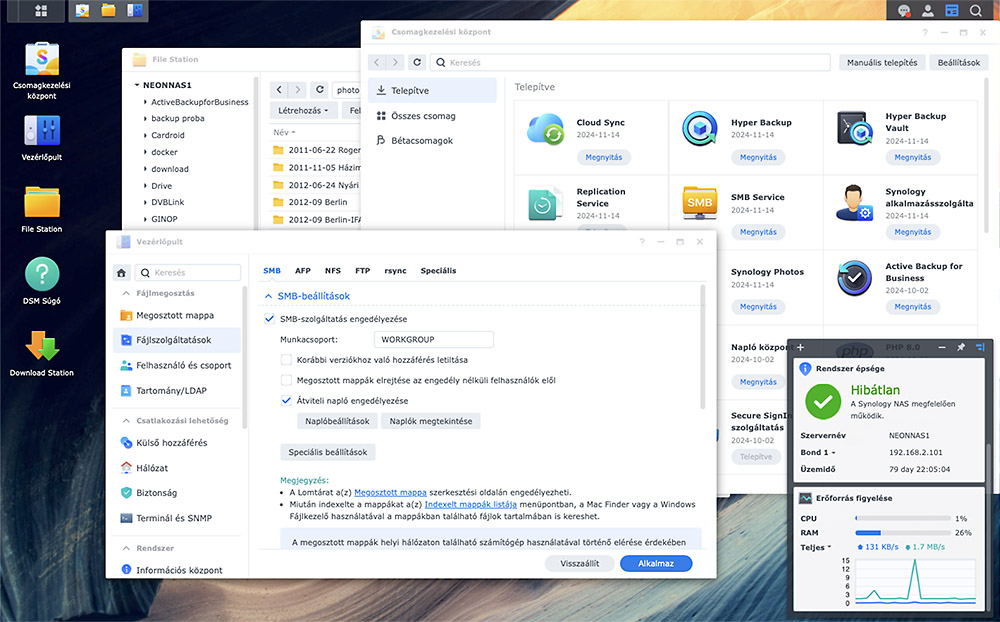Collapse the SMB-beállítások section
This screenshot has width=1000, height=622.
point(268,297)
